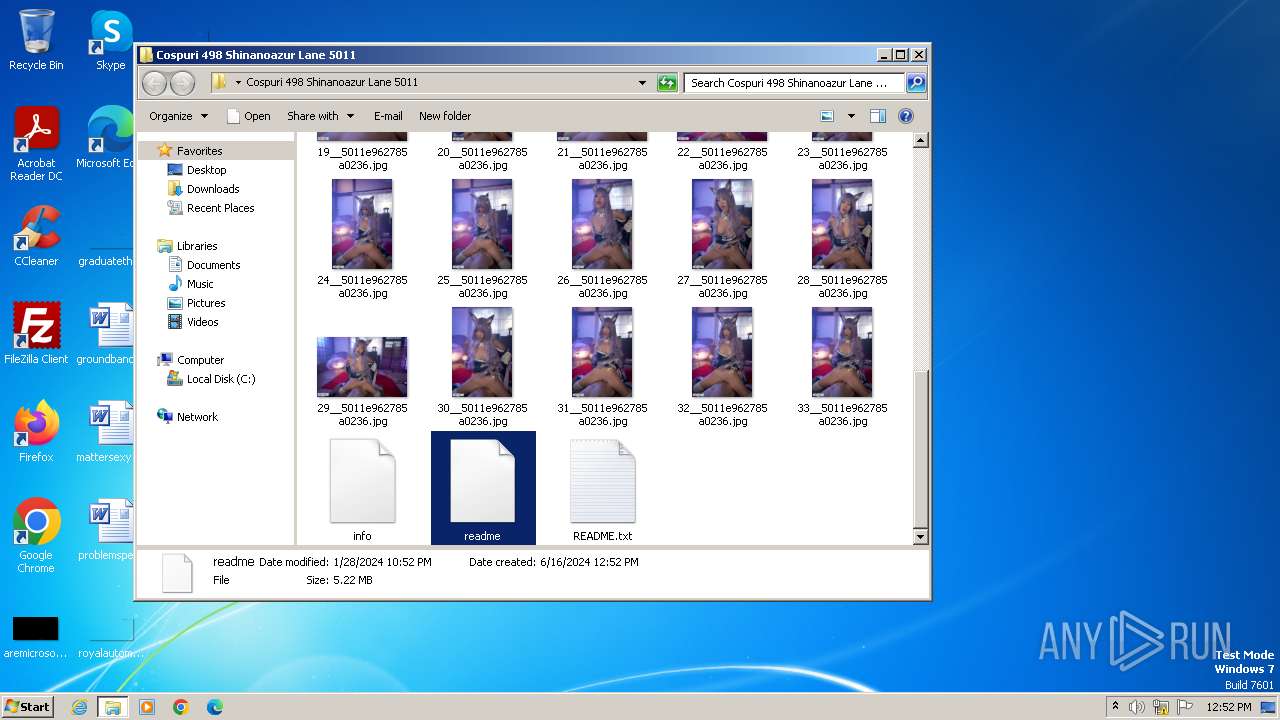Select Libraries in navigation pane
The image size is (1280, 720).
coord(196,246)
